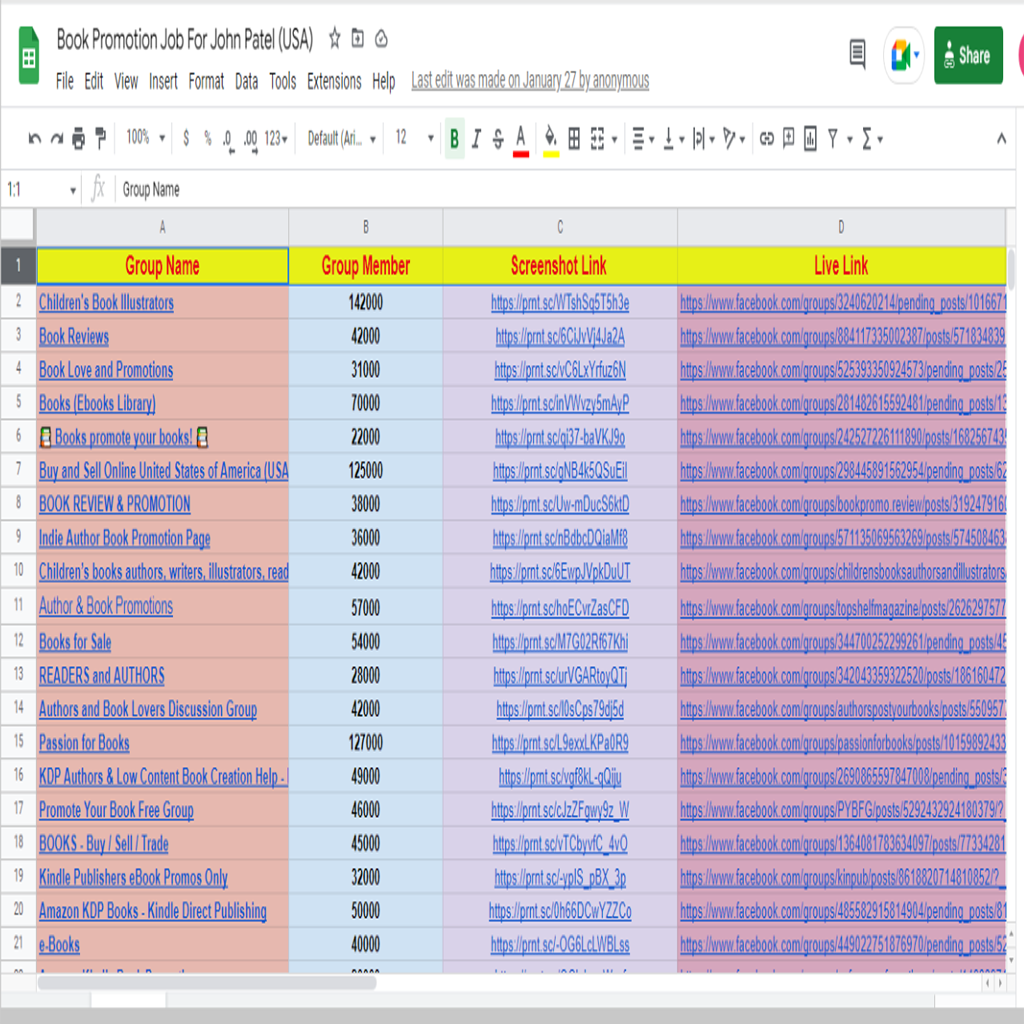Open the comment history icon
The image size is (1024, 1024).
pyautogui.click(x=857, y=55)
